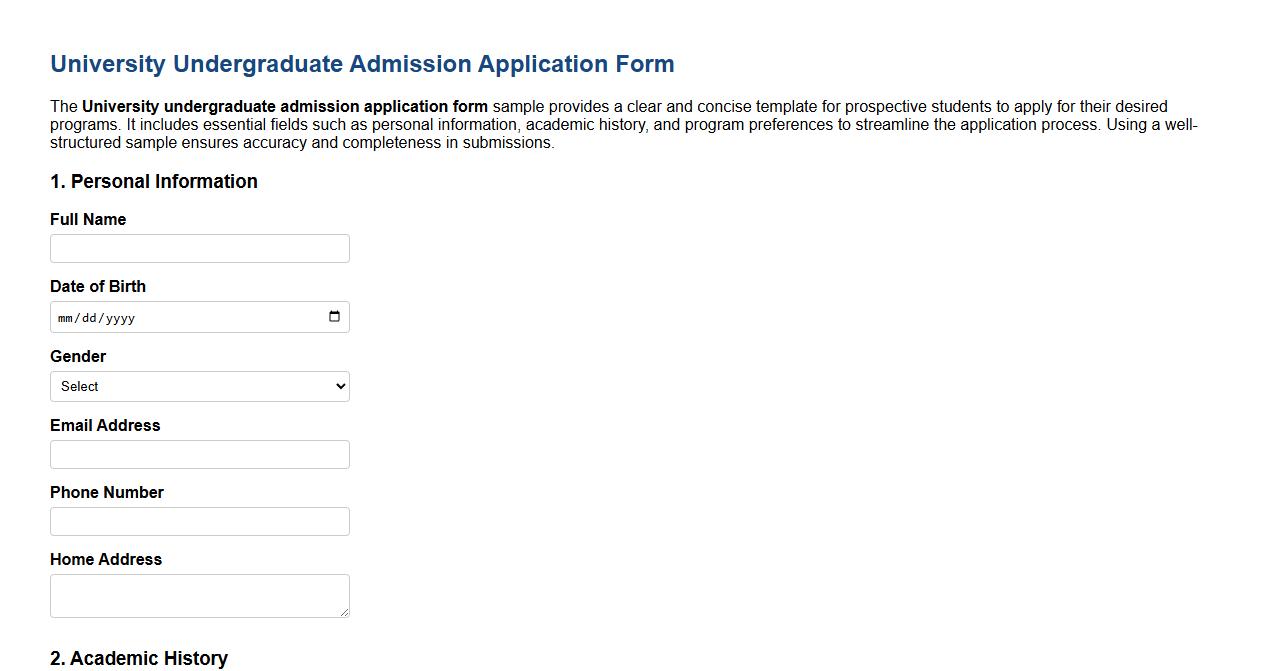Click the Email Address label text
This screenshot has width=1263, height=671.
pos(105,425)
